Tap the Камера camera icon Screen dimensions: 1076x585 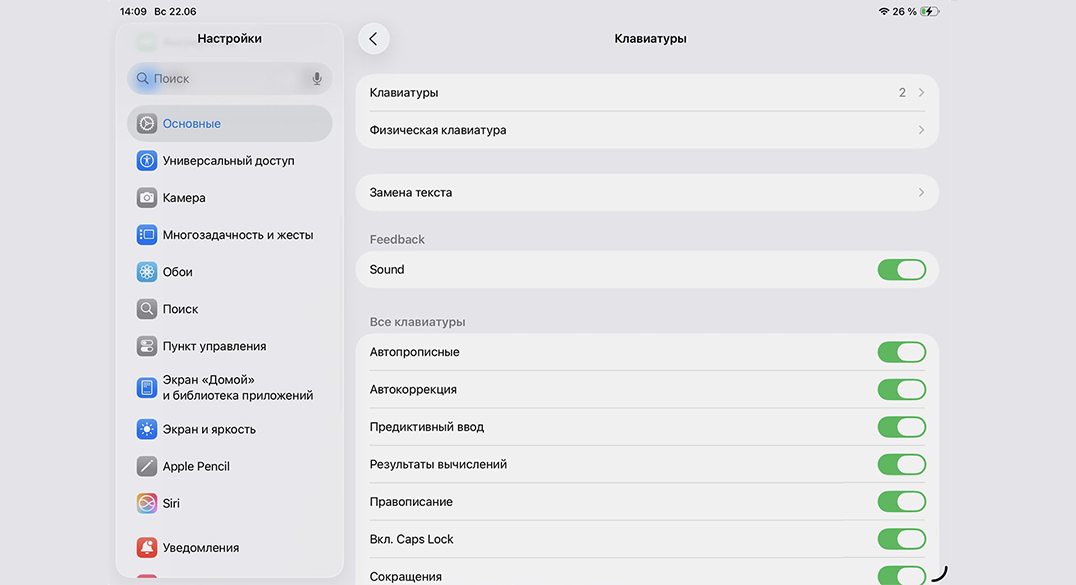click(147, 198)
